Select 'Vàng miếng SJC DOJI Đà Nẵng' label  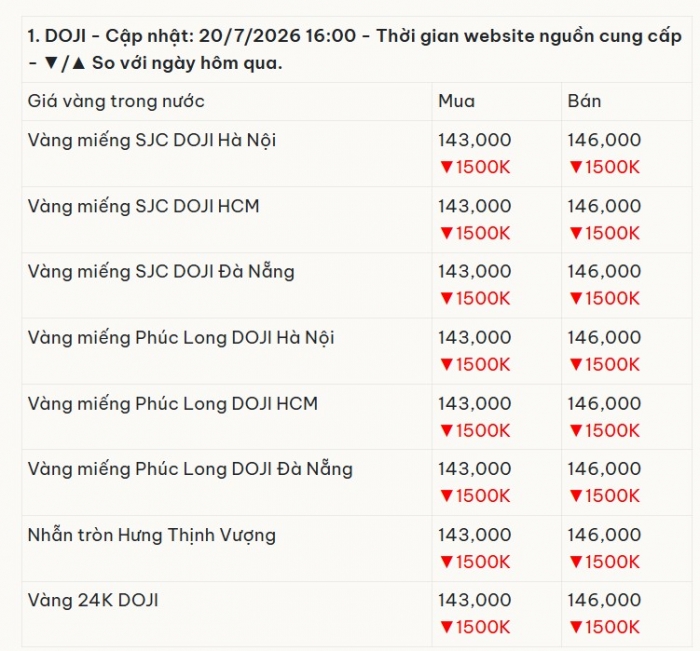pos(161,272)
